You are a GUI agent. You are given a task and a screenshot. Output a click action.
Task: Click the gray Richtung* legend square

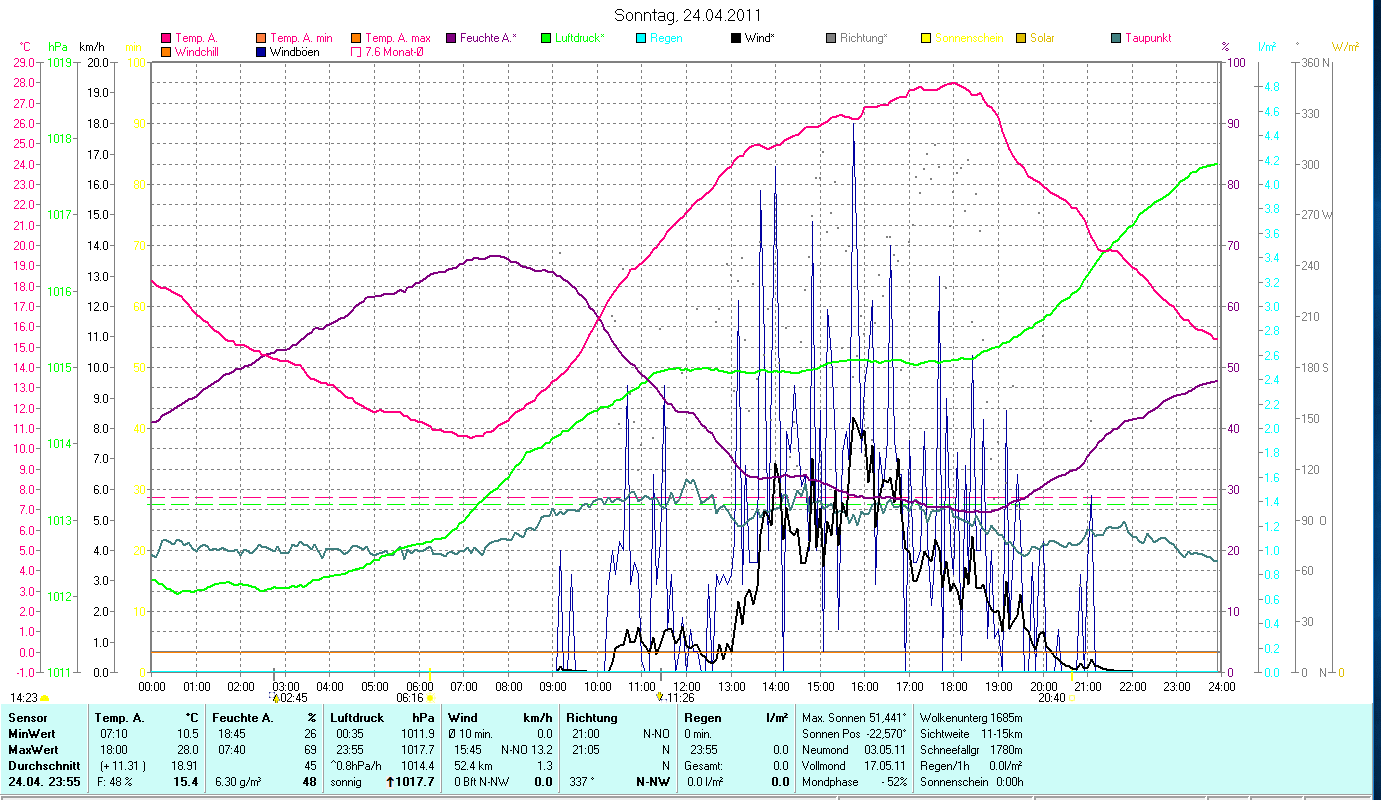(x=830, y=38)
